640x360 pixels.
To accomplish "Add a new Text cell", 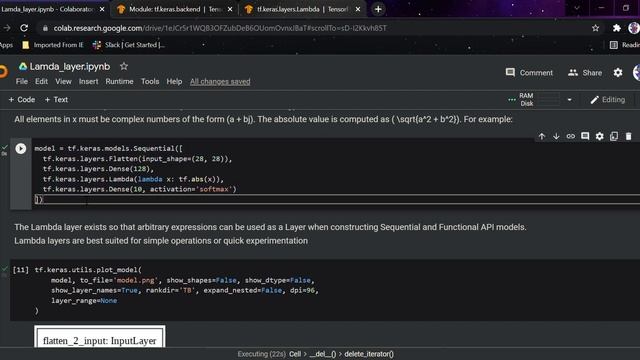I will (56, 100).
